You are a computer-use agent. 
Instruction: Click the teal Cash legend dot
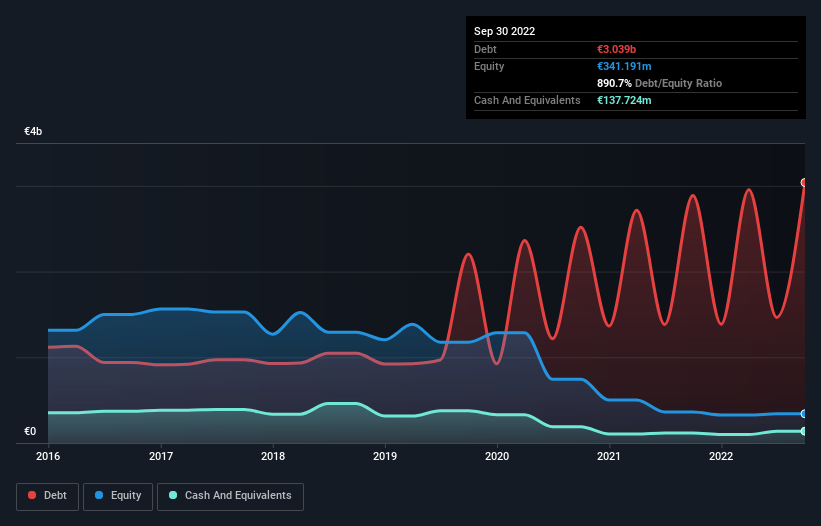tap(173, 495)
